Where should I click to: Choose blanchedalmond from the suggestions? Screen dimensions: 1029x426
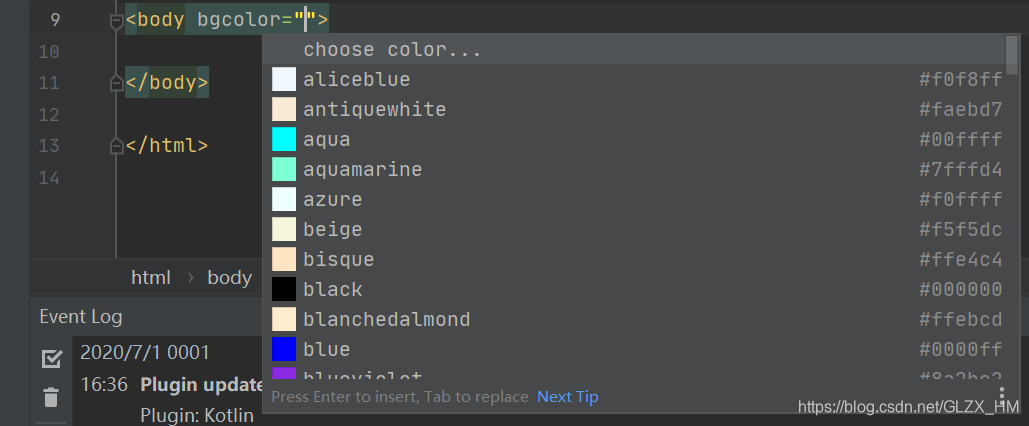pyautogui.click(x=636, y=319)
